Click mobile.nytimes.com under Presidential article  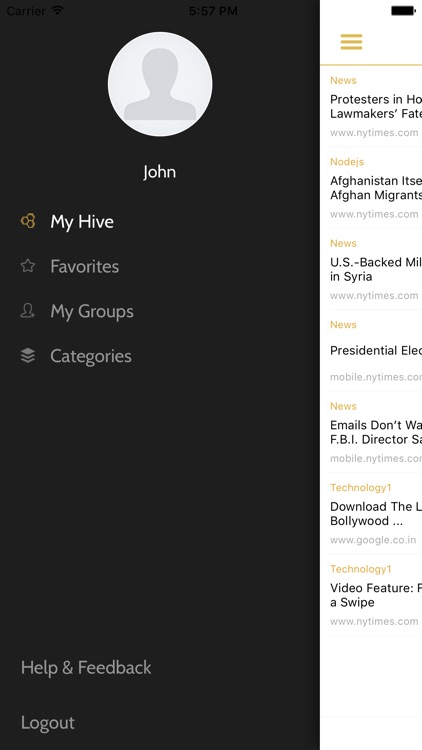click(376, 377)
